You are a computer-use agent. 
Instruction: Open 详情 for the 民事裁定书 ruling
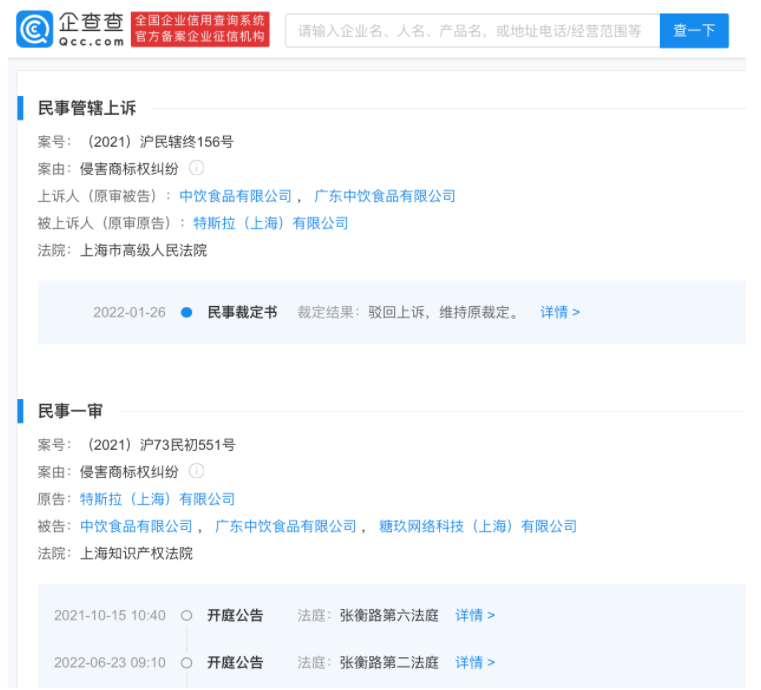pyautogui.click(x=560, y=312)
